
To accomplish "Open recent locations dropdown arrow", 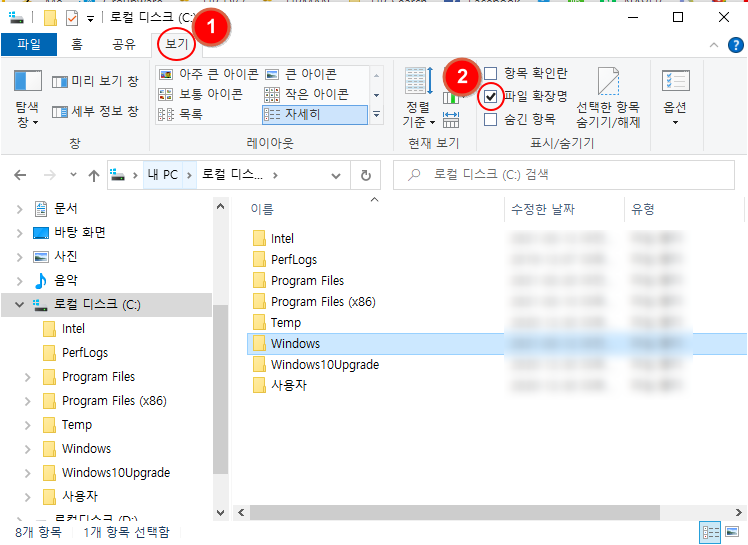I will coord(73,175).
